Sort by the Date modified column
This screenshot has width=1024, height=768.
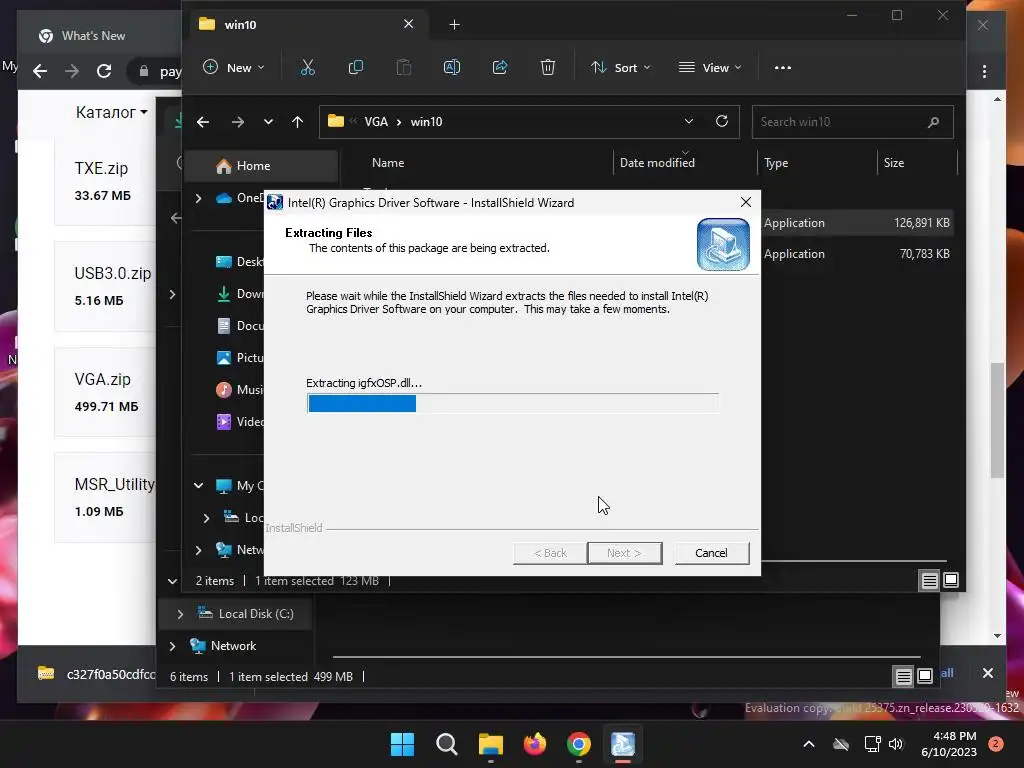click(657, 163)
